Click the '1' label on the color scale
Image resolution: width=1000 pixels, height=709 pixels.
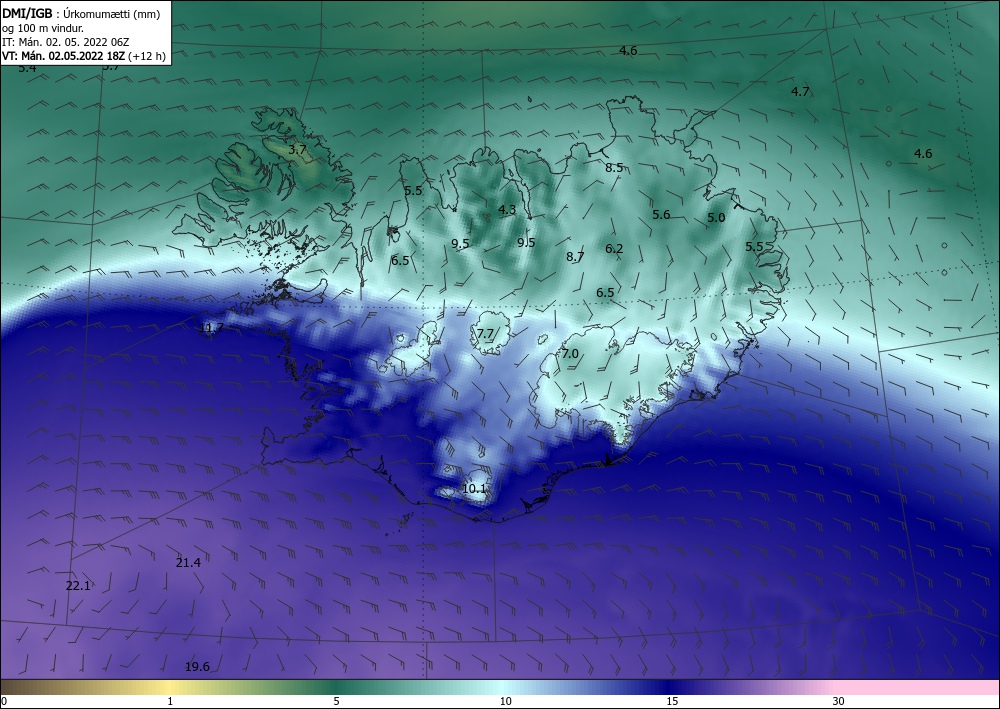[170, 702]
